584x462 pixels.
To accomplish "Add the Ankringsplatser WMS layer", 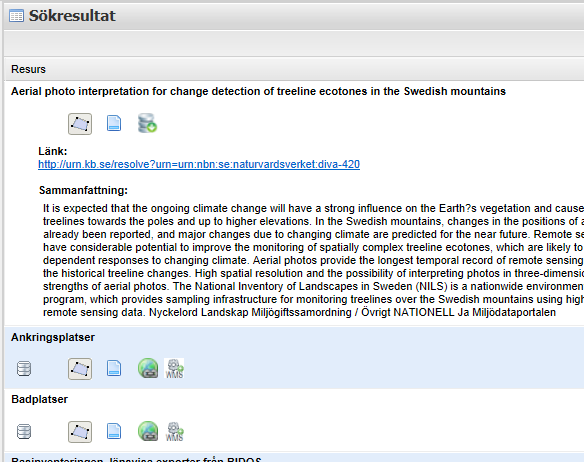I will [x=174, y=368].
